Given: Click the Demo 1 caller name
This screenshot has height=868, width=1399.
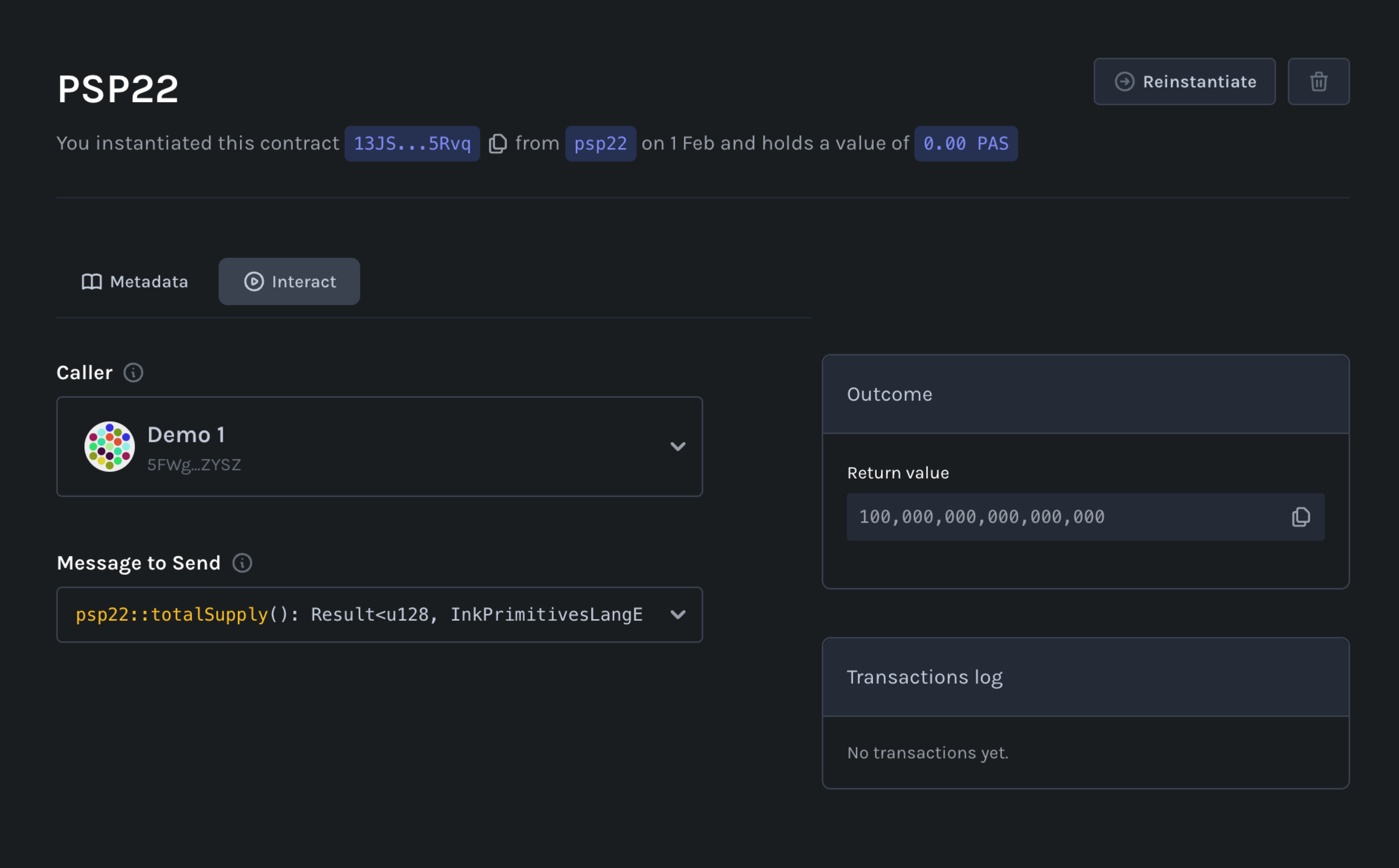Looking at the screenshot, I should coord(186,435).
